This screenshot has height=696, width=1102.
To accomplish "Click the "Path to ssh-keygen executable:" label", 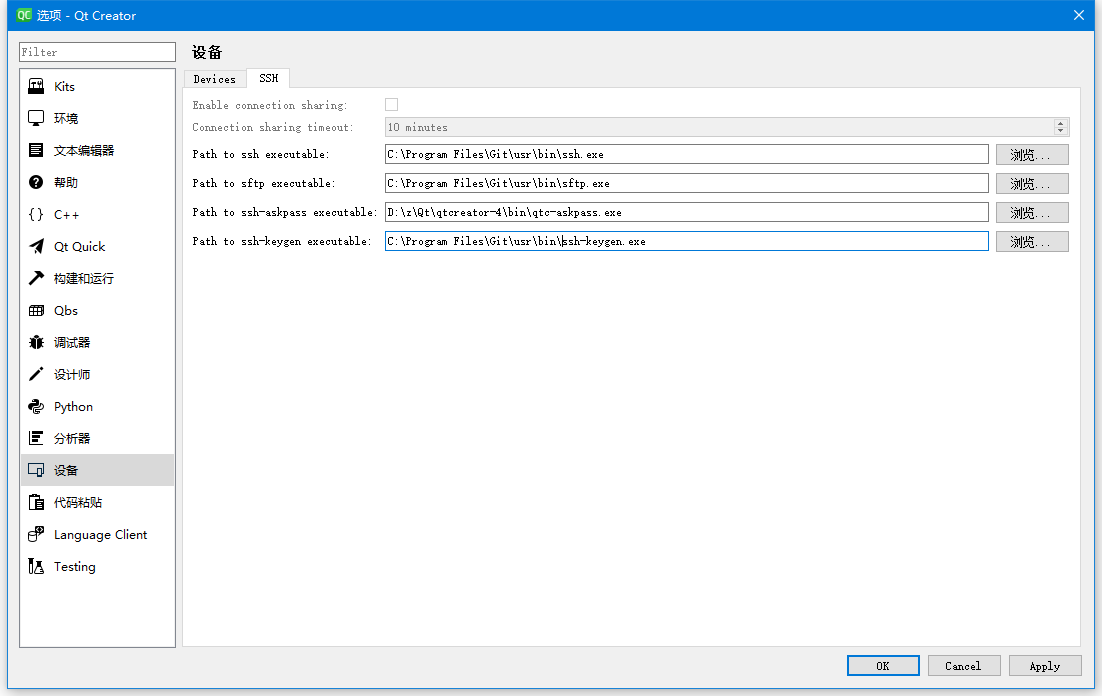I will coord(282,240).
